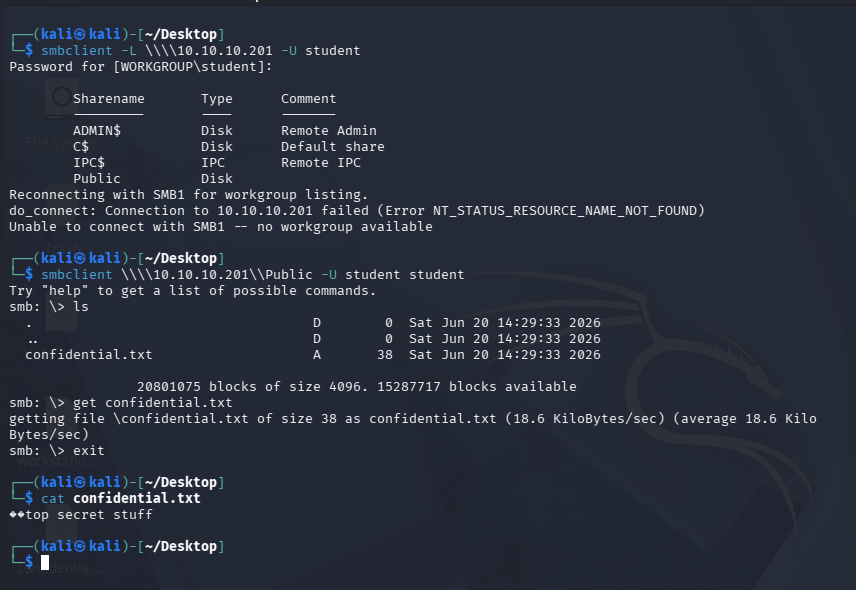Click the Default share comment text

tap(332, 147)
